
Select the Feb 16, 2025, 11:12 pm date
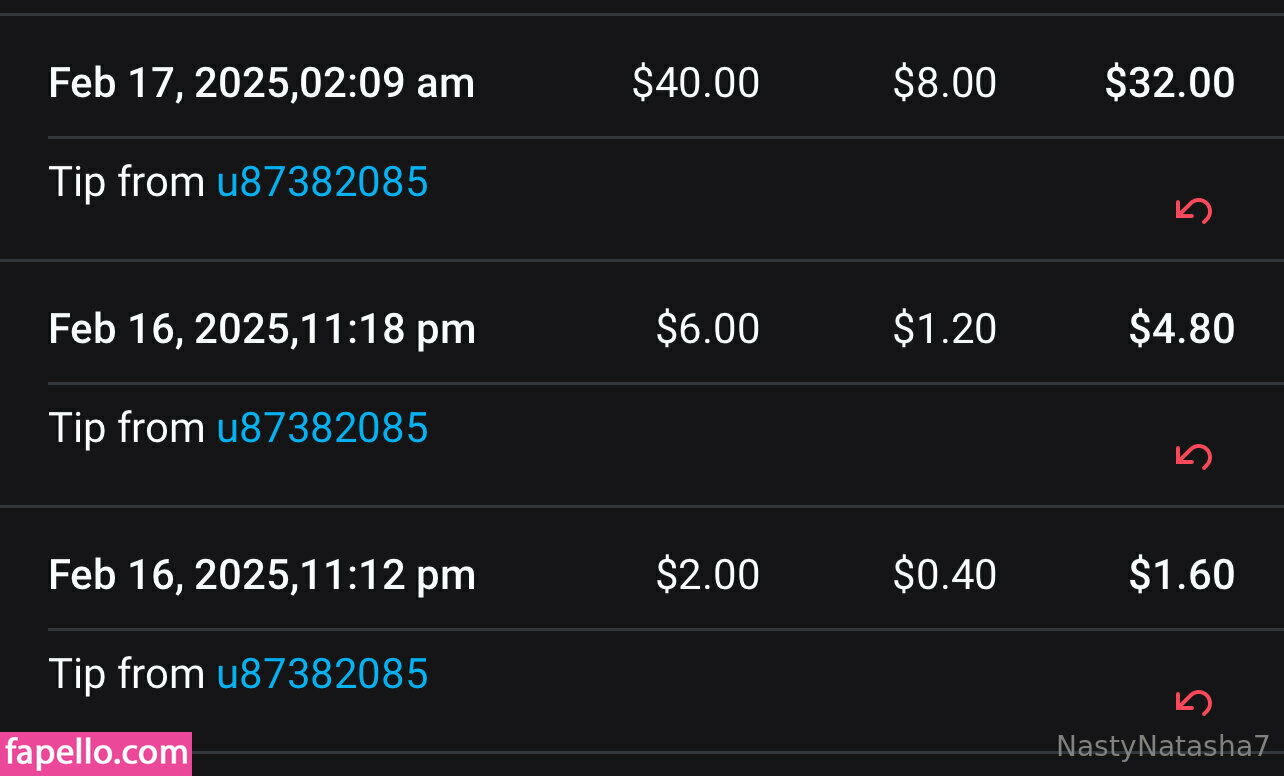(x=261, y=575)
